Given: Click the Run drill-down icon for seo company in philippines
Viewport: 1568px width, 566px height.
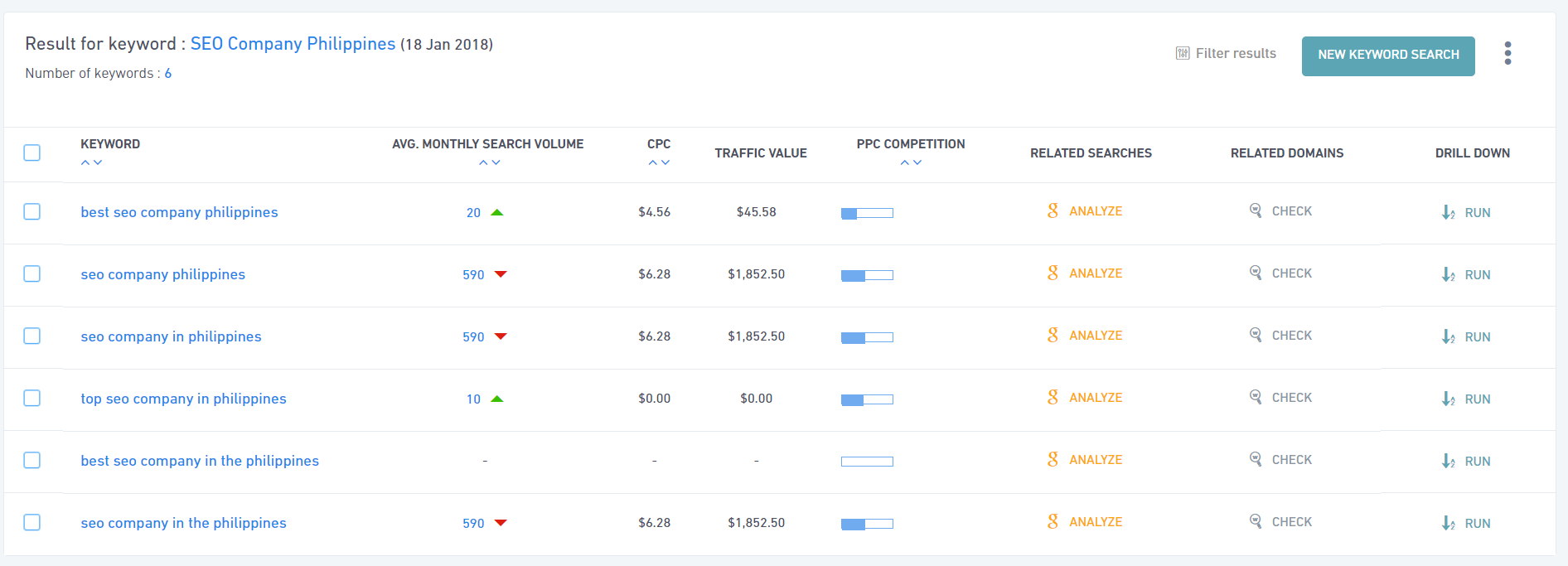Looking at the screenshot, I should (x=1448, y=336).
